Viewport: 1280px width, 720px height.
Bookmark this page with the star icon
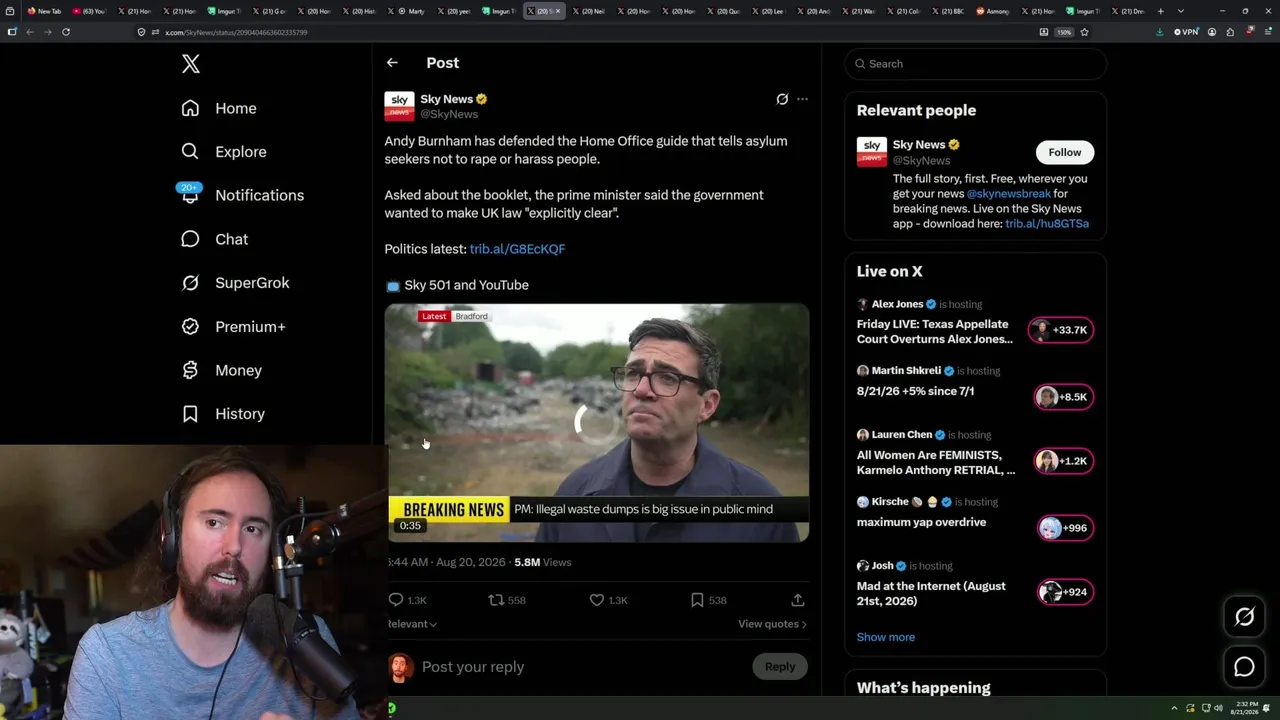(1084, 32)
